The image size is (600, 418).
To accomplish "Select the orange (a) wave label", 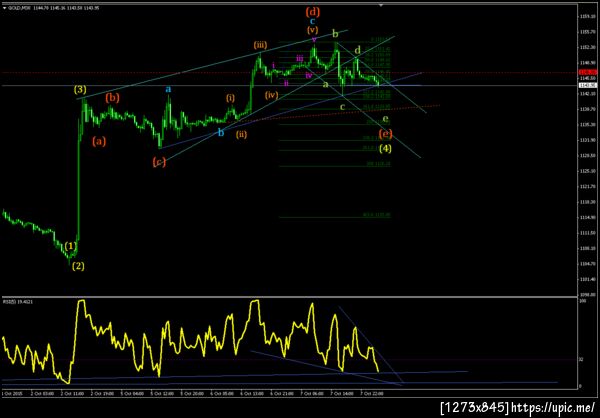I will [99, 141].
